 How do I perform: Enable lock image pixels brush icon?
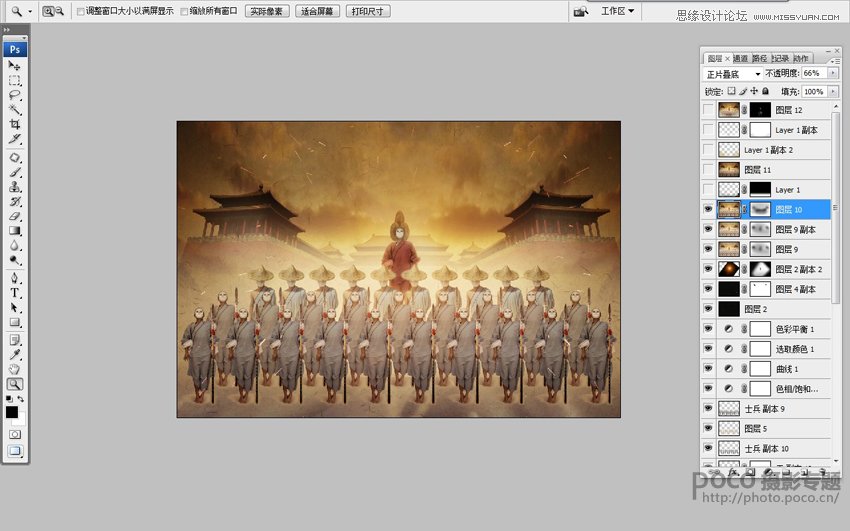(743, 91)
